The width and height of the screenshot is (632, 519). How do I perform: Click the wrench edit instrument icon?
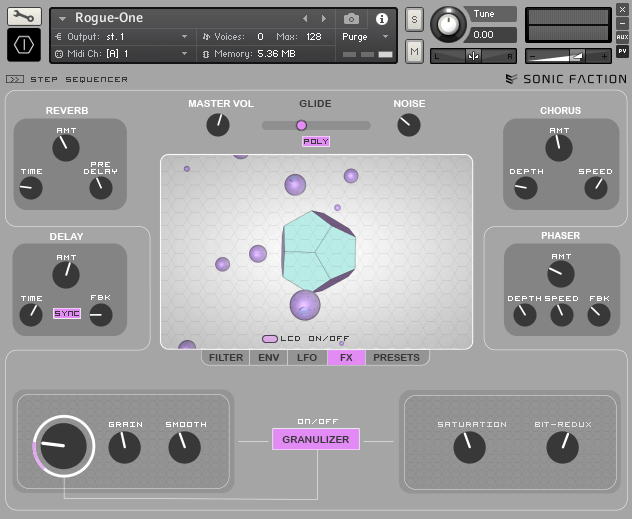(24, 16)
